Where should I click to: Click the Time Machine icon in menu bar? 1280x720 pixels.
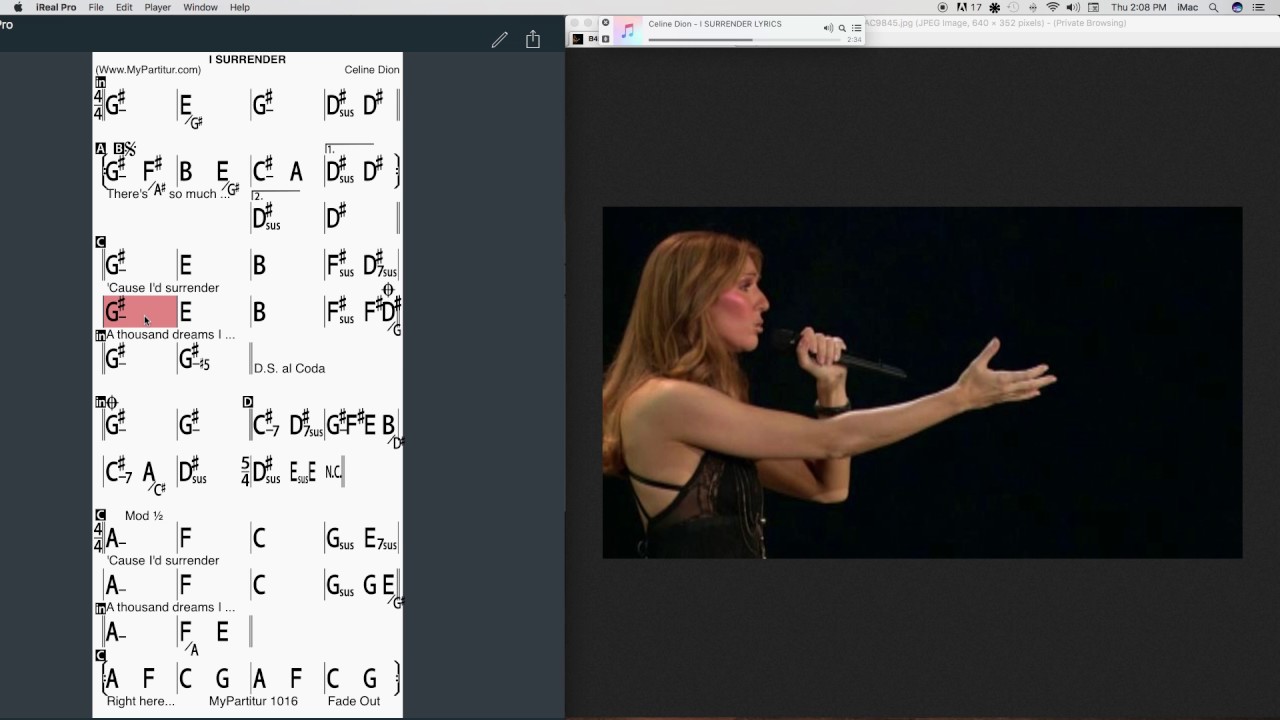[1014, 7]
